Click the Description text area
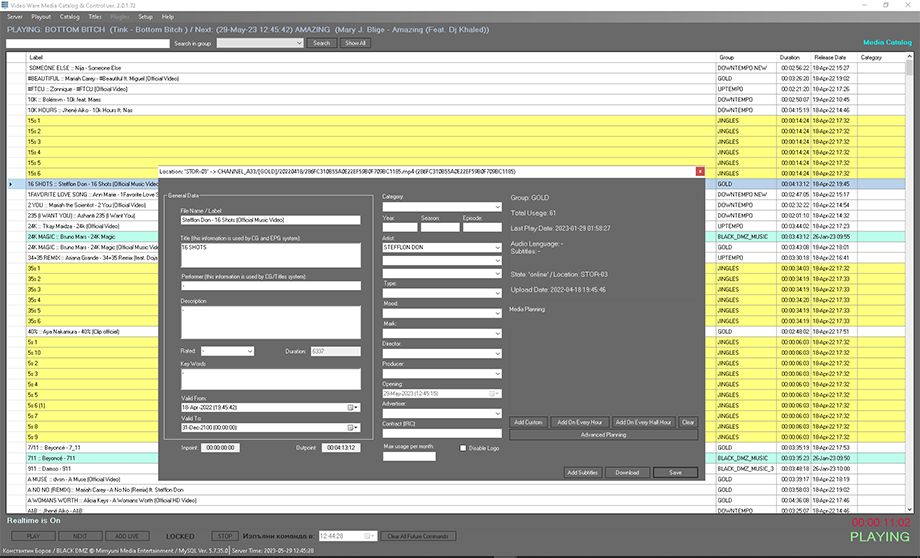920x558 pixels. pos(270,322)
